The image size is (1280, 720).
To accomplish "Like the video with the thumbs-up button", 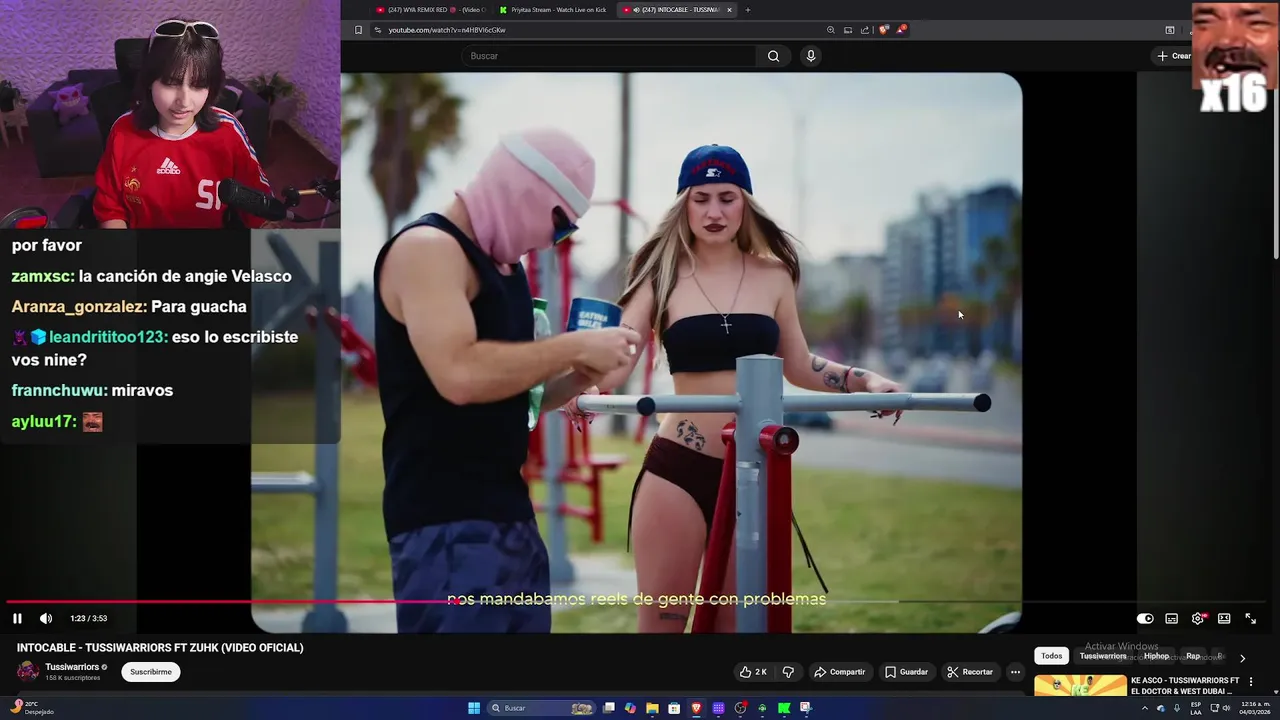I will click(x=753, y=672).
